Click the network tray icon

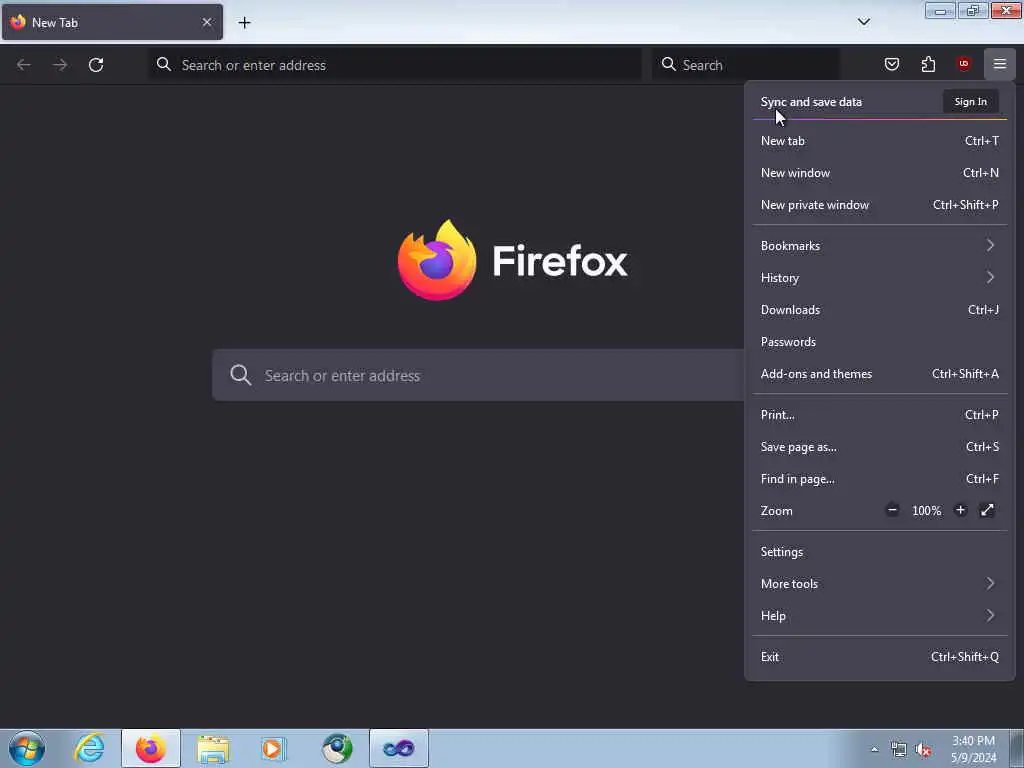click(x=899, y=750)
